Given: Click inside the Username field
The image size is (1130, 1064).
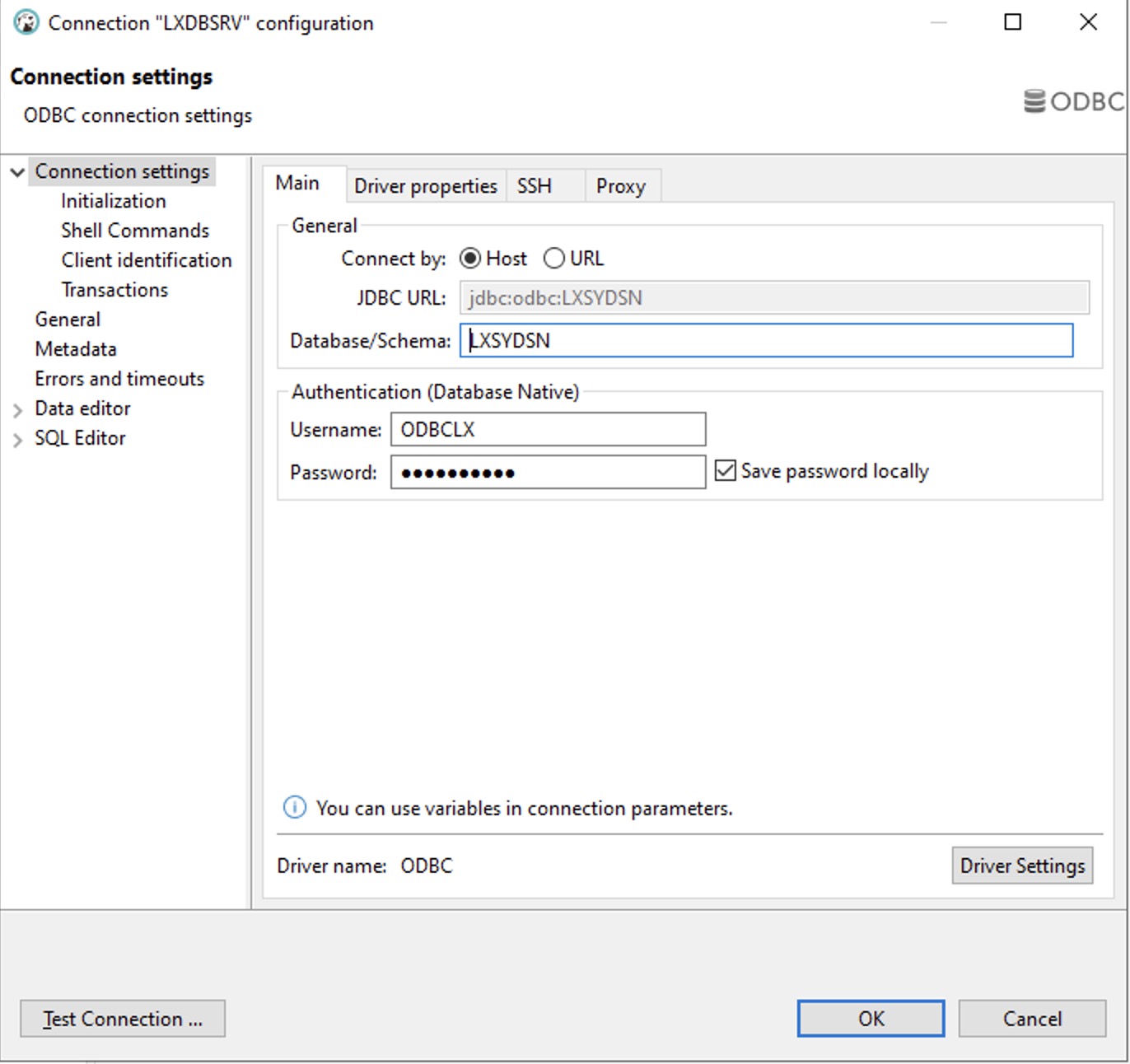Looking at the screenshot, I should tap(547, 429).
